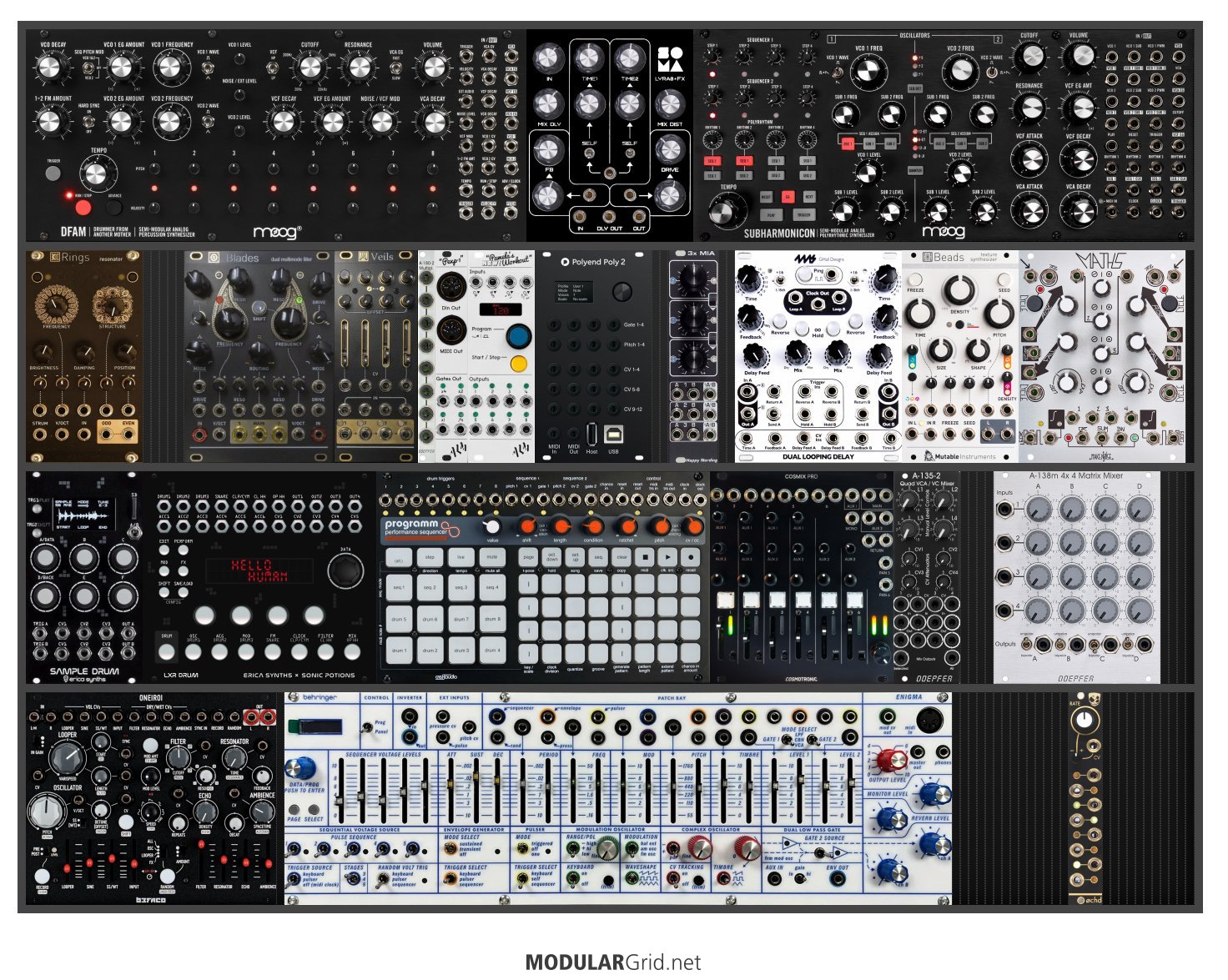Click the USB port on Polyend Poly 2
The height and width of the screenshot is (980, 1228).
pos(614,434)
